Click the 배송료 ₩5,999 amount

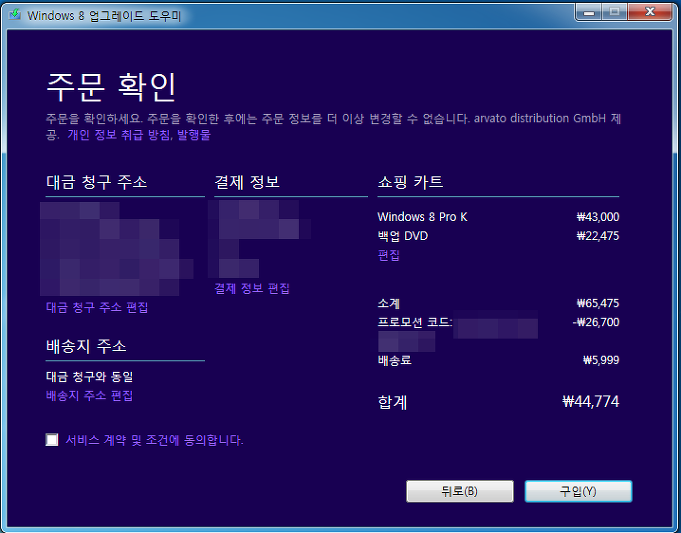(601, 360)
